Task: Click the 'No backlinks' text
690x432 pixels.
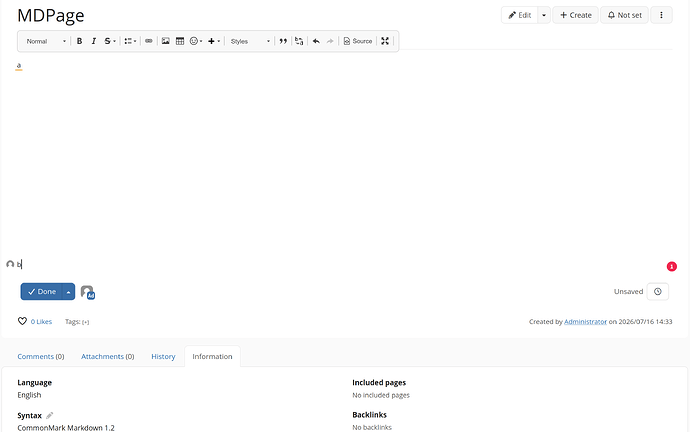Action: [372, 427]
